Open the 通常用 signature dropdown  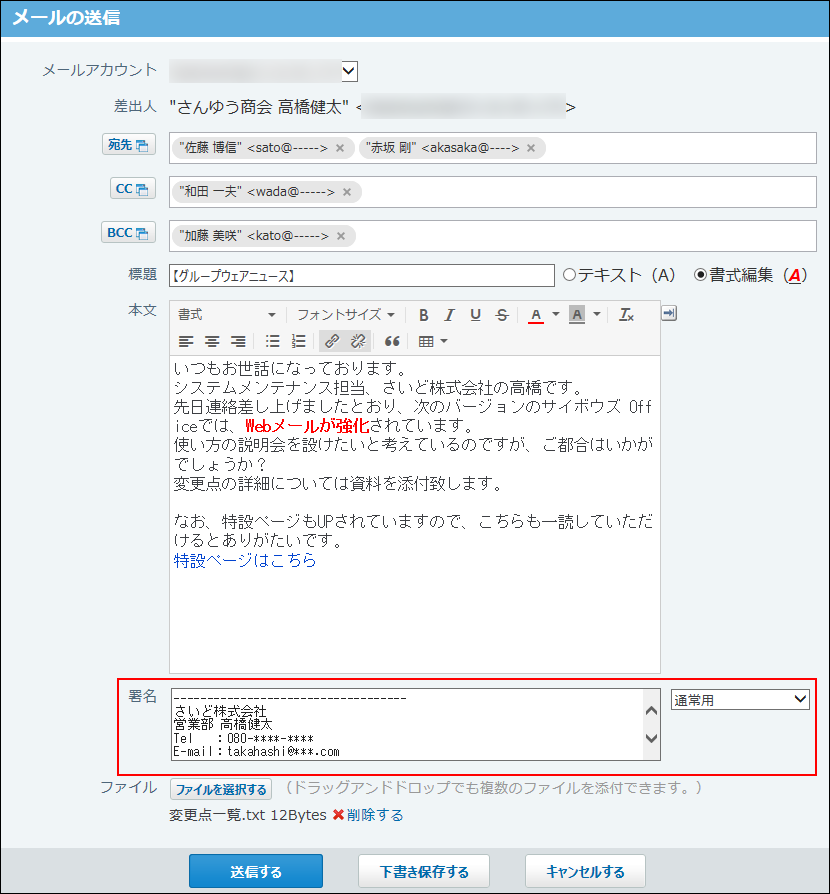pyautogui.click(x=739, y=698)
